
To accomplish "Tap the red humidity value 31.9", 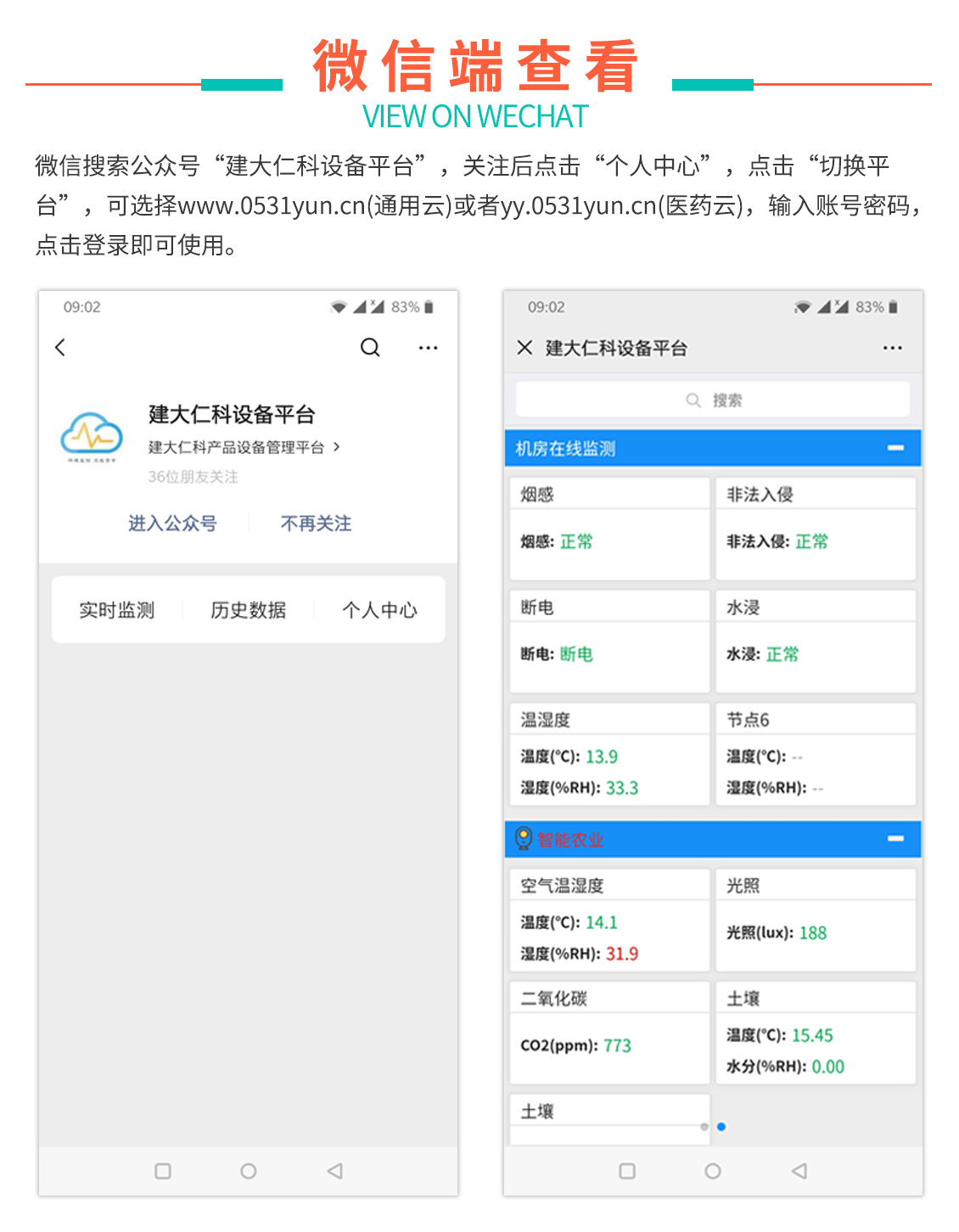I will pyautogui.click(x=622, y=954).
